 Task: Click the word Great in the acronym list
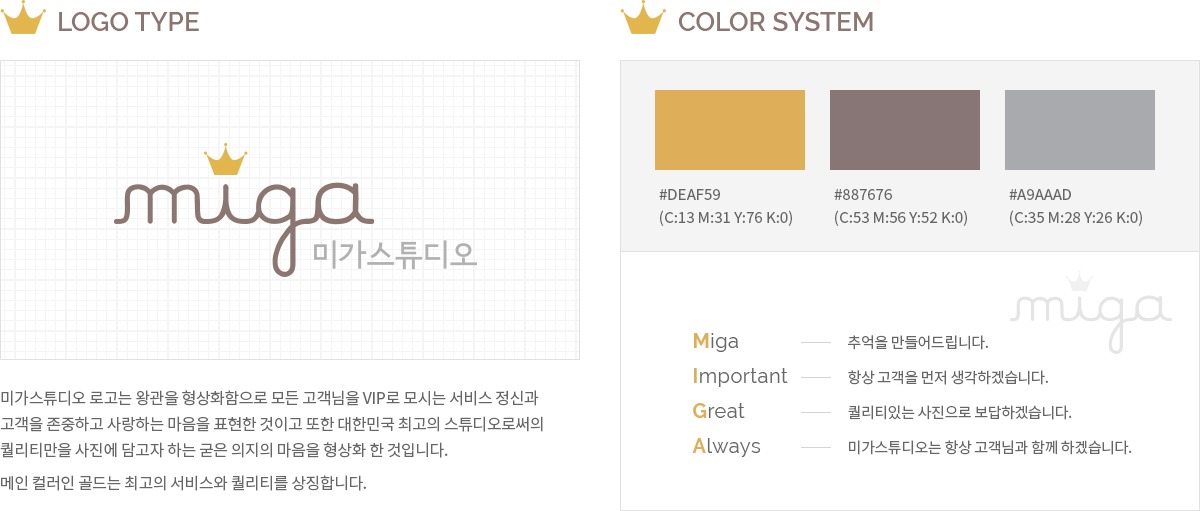coord(718,412)
